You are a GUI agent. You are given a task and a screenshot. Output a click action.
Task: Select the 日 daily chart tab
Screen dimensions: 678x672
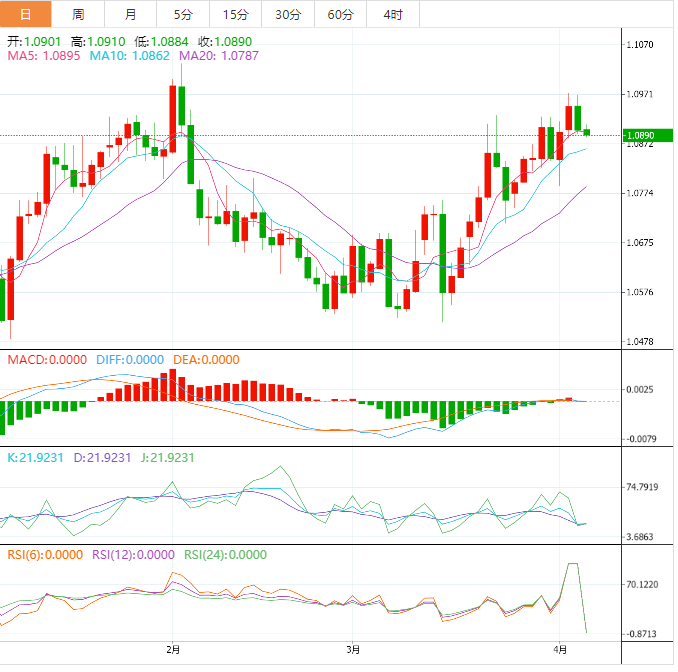click(x=25, y=14)
